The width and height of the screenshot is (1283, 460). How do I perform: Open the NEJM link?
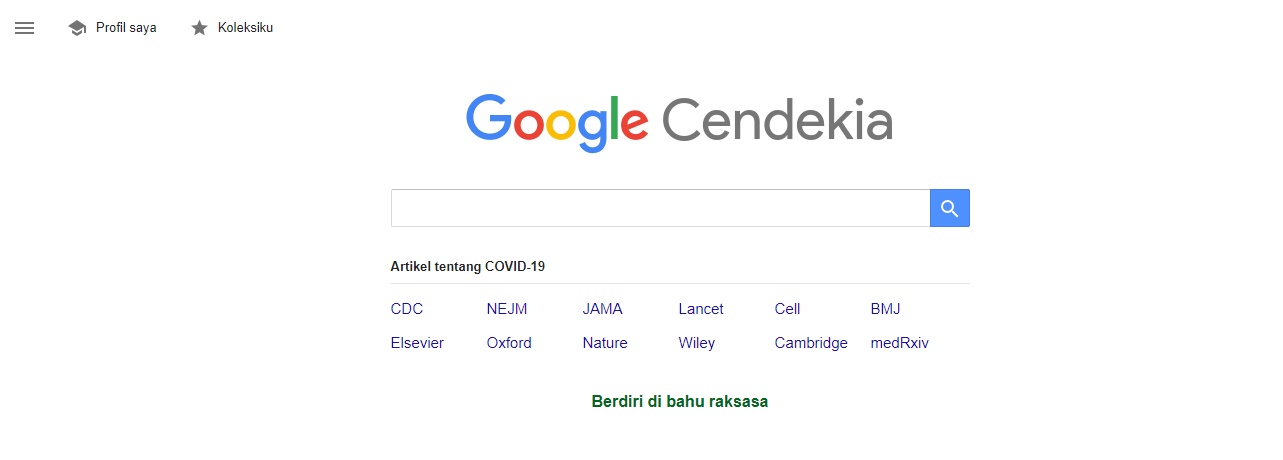pyautogui.click(x=507, y=309)
